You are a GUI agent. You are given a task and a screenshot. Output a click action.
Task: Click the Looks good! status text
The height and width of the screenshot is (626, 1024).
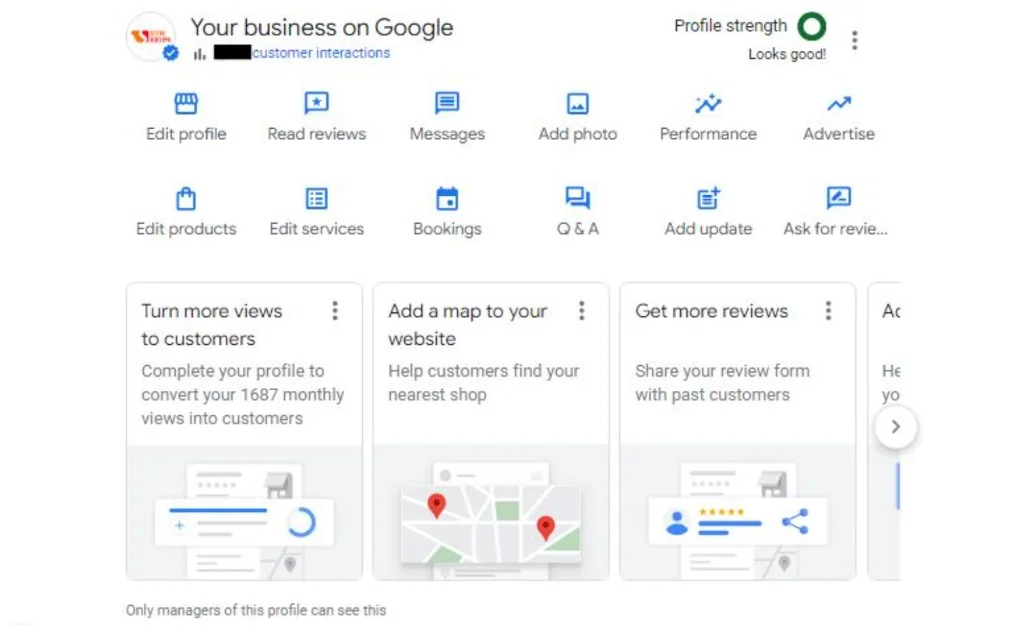click(787, 54)
